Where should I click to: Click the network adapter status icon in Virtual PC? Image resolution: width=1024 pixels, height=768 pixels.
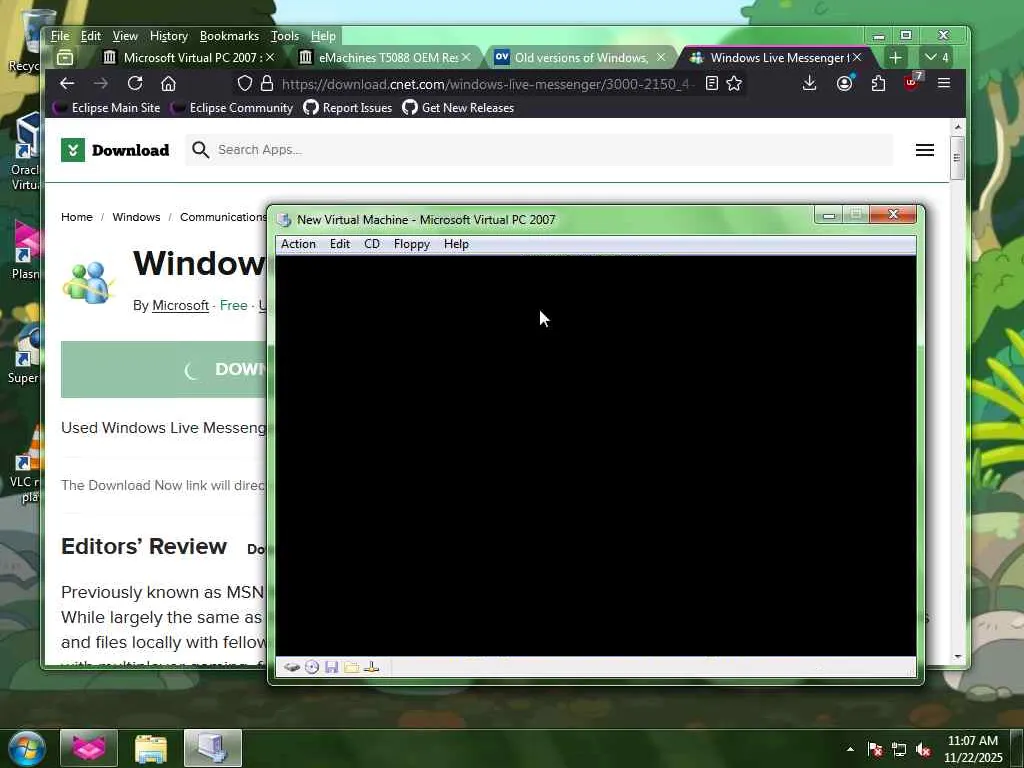[371, 667]
